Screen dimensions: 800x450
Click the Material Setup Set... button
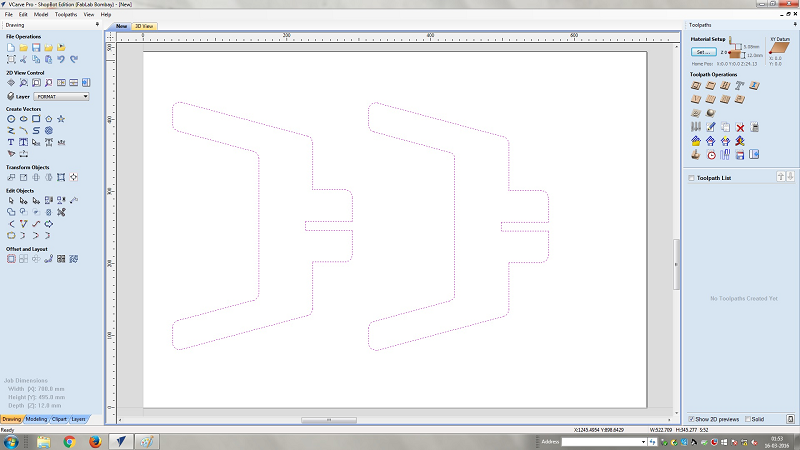pyautogui.click(x=703, y=52)
